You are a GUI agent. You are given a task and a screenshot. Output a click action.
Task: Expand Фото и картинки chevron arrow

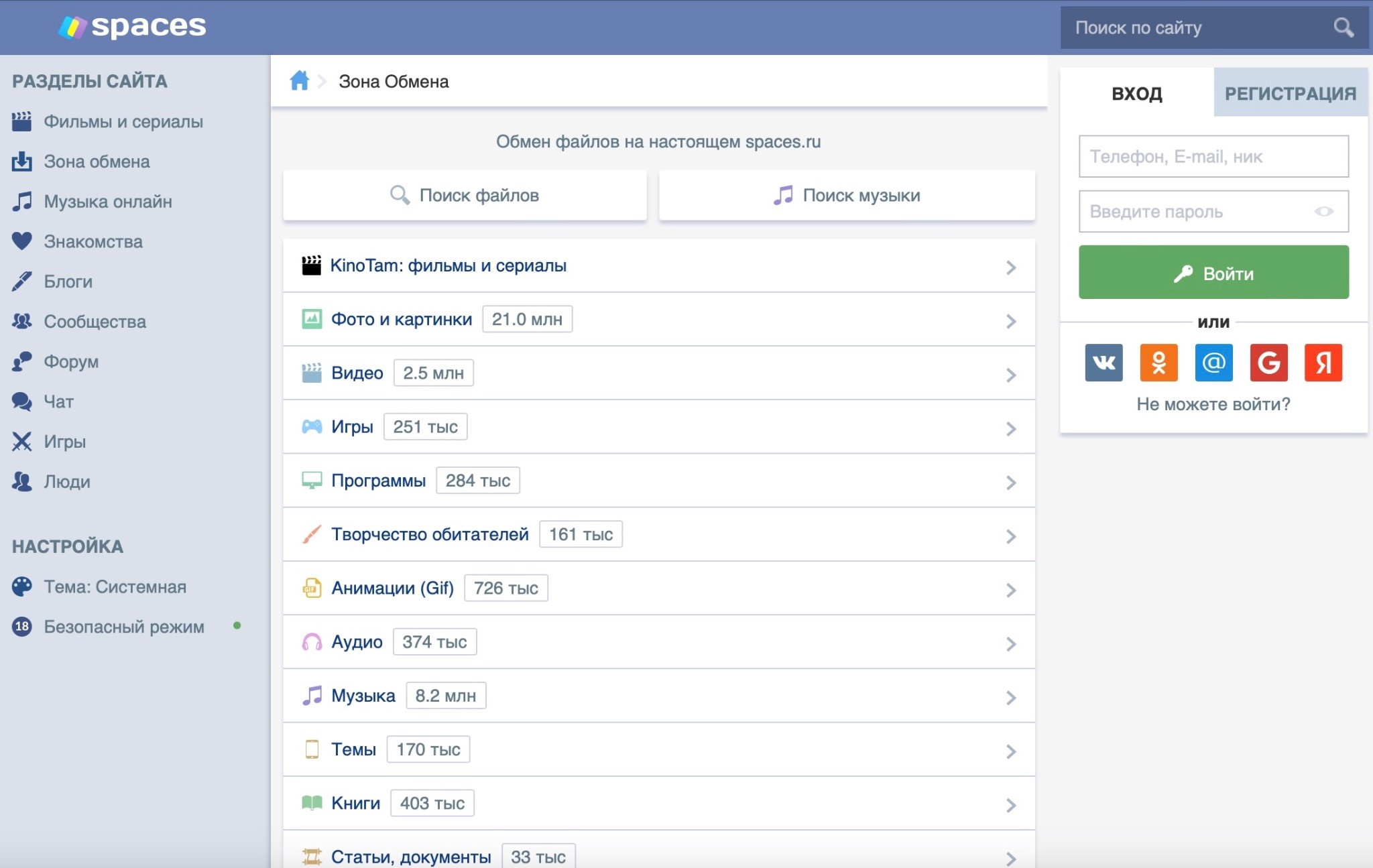[x=1011, y=322]
